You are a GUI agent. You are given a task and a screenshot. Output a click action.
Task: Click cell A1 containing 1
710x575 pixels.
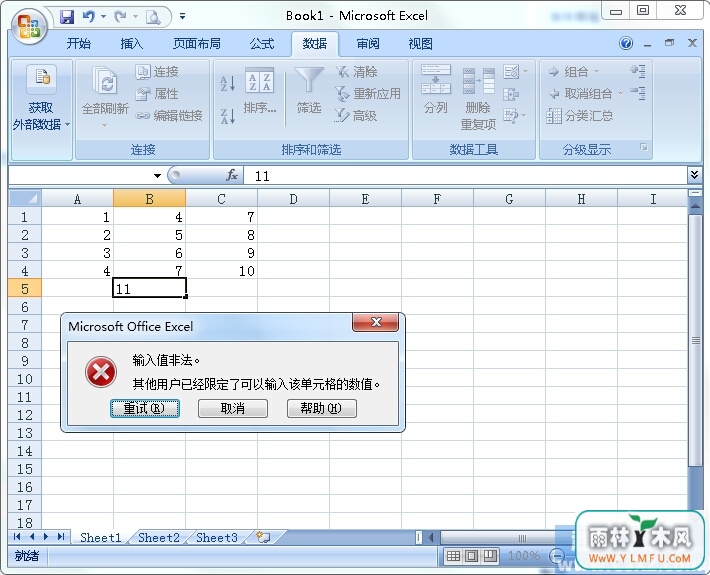coord(77,217)
